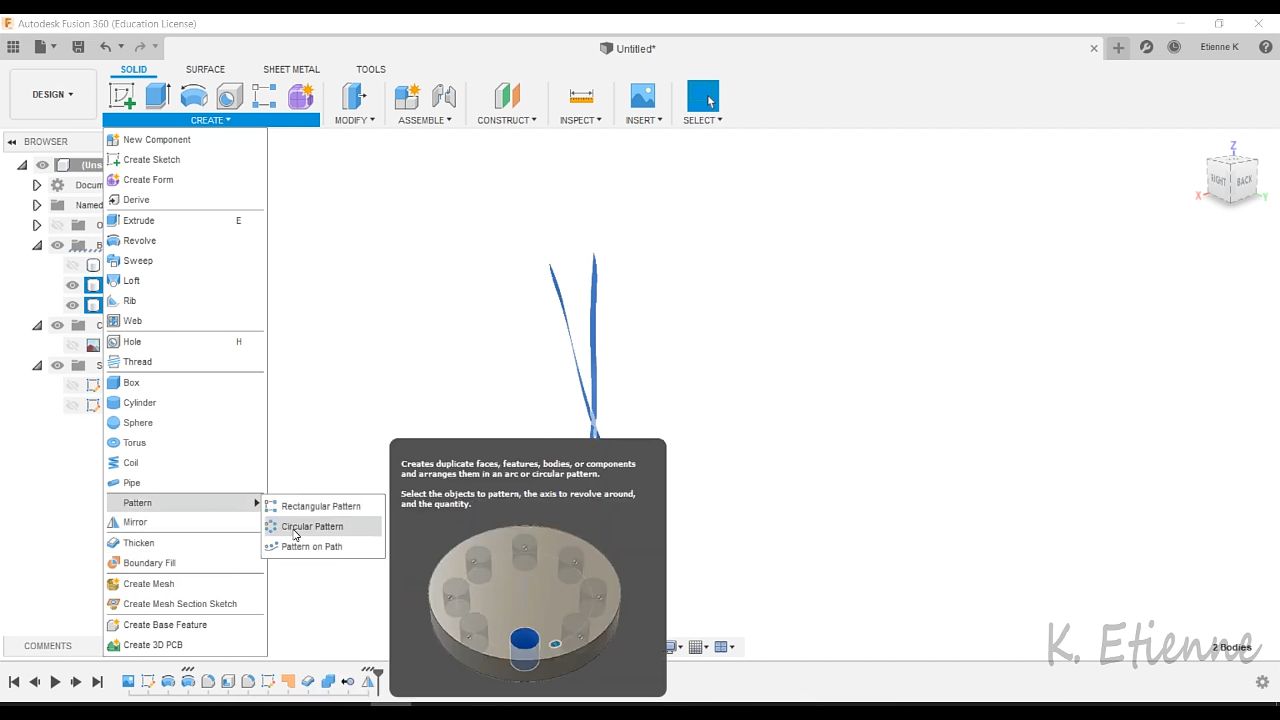
Task: Switch to the SHEET METAL tab
Action: point(291,69)
